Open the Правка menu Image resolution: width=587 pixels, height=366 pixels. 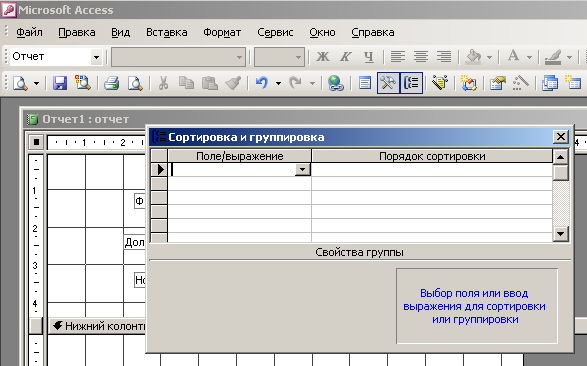[77, 33]
